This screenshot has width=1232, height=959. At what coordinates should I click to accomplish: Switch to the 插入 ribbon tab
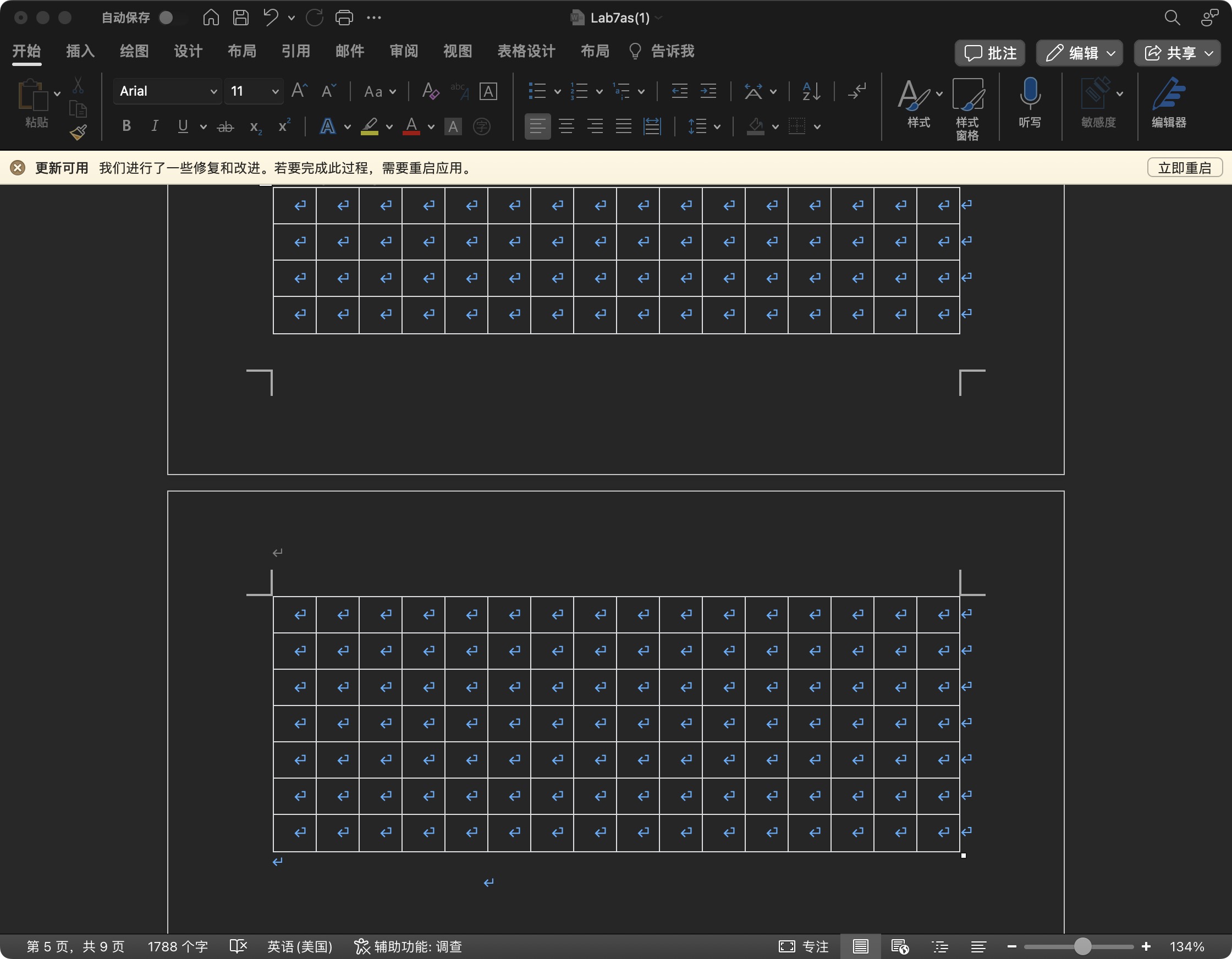tap(80, 51)
